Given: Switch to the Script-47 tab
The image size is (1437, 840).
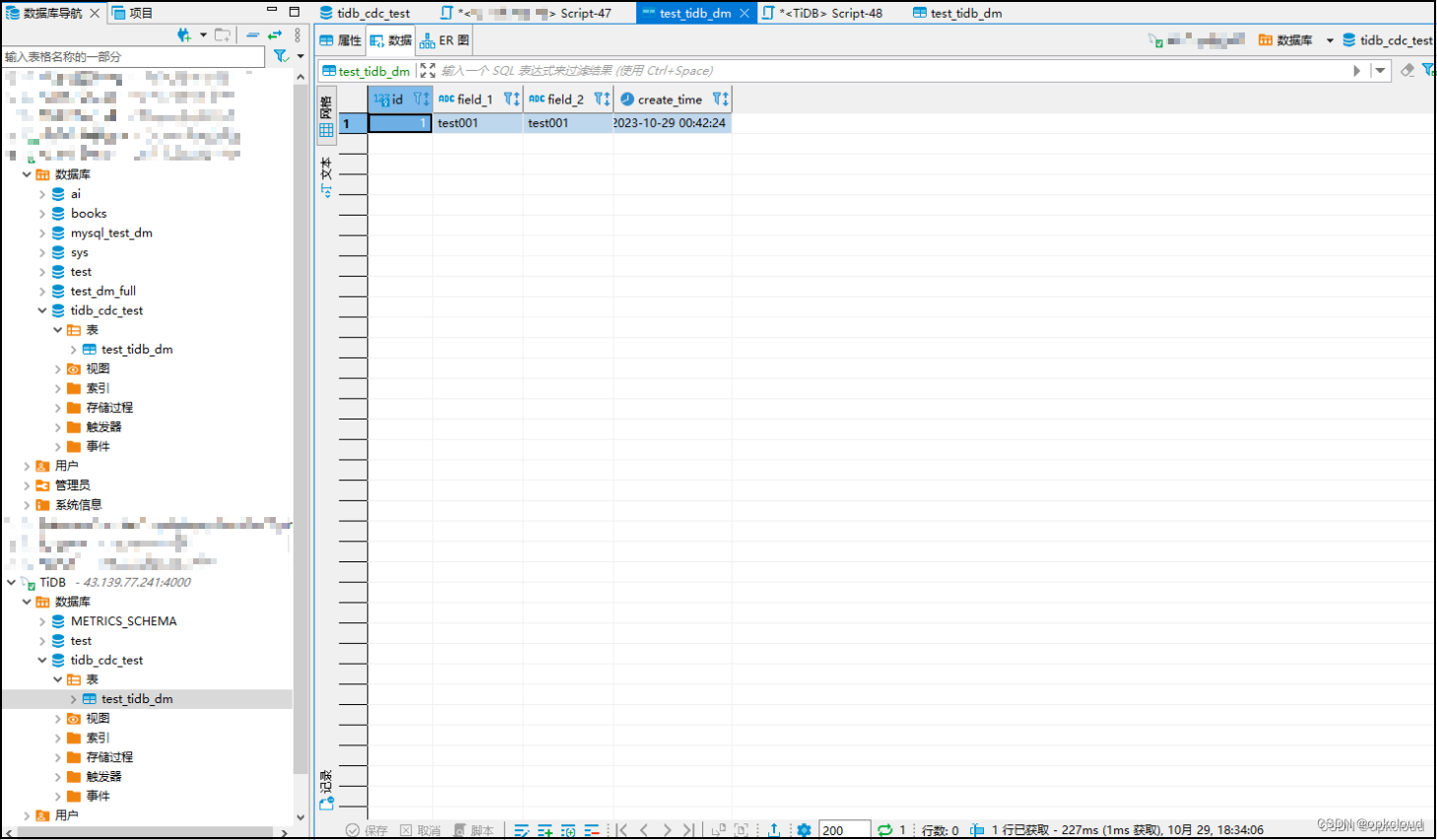Looking at the screenshot, I should pyautogui.click(x=527, y=13).
